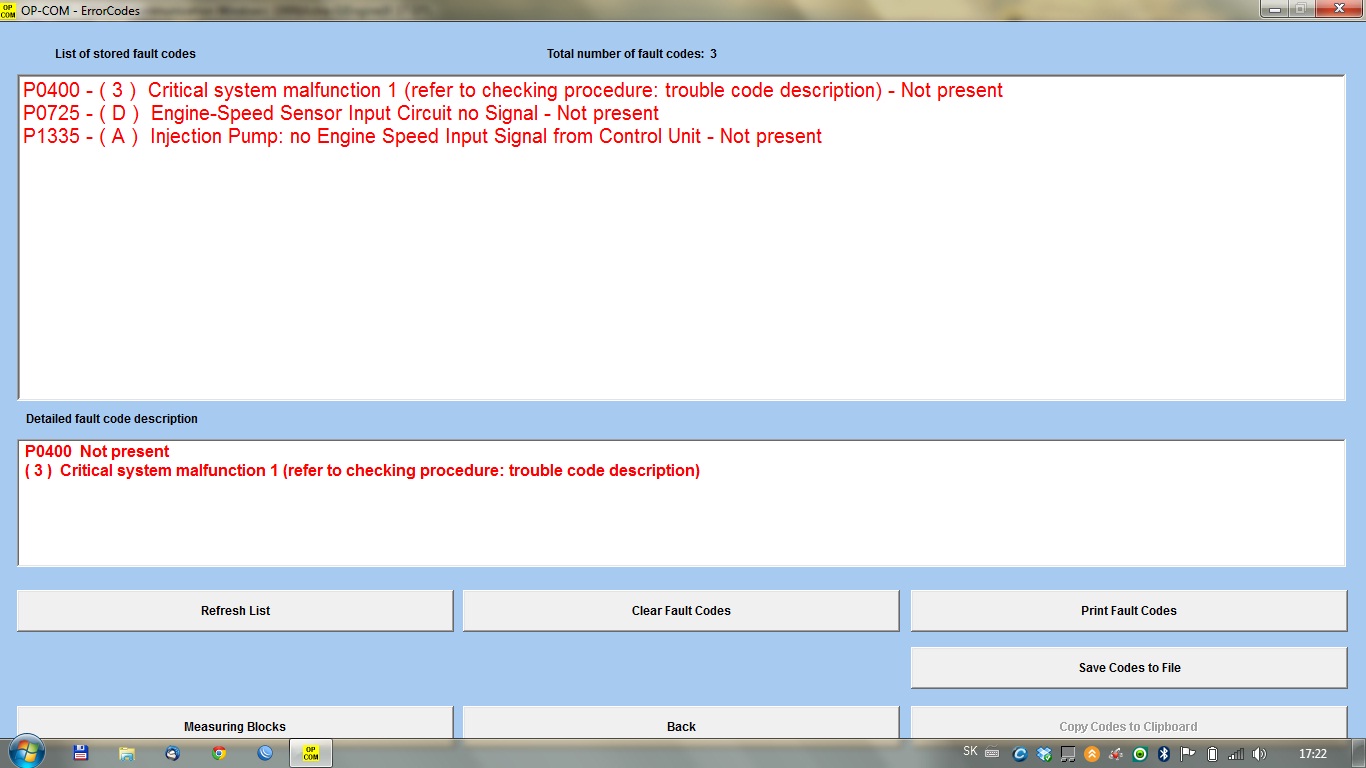Image resolution: width=1366 pixels, height=768 pixels.
Task: Click the Dropbox tray icon
Action: point(1044,754)
